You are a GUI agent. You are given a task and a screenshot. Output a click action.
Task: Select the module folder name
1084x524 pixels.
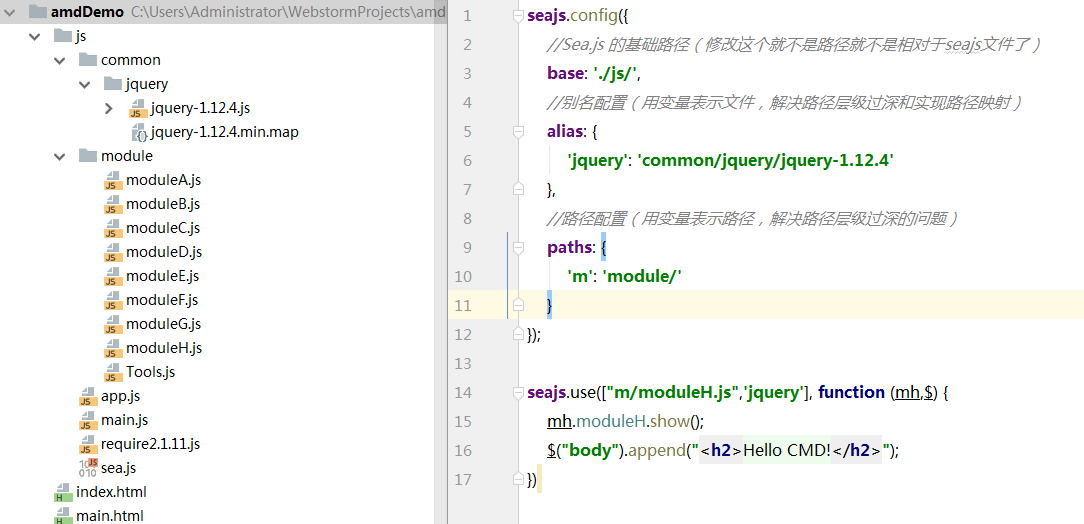[x=127, y=156]
